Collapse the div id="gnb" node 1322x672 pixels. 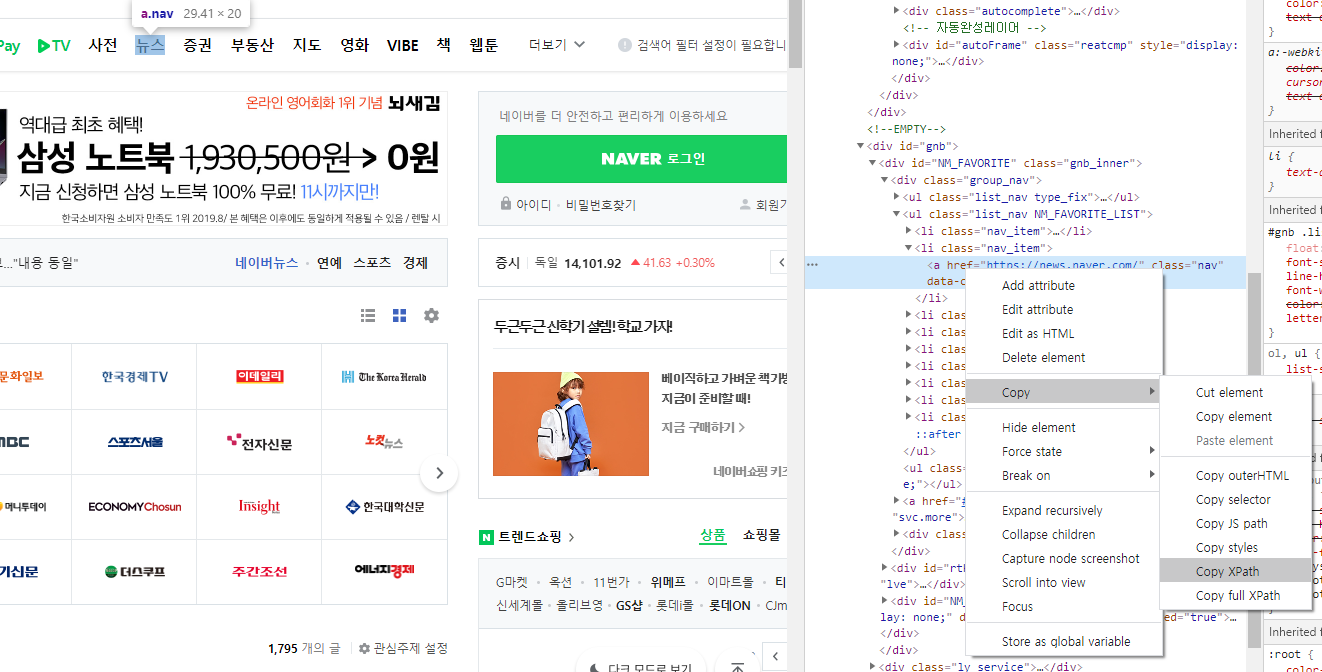[x=861, y=146]
